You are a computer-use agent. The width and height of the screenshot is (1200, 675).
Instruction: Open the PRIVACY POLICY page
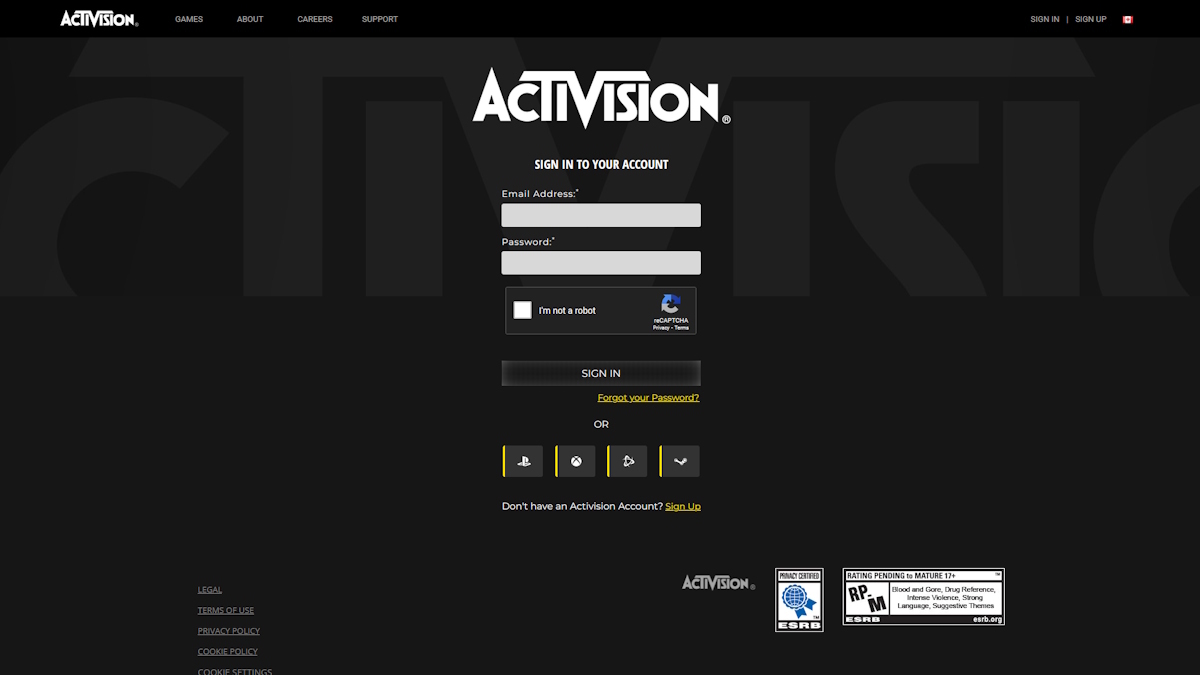tap(228, 631)
